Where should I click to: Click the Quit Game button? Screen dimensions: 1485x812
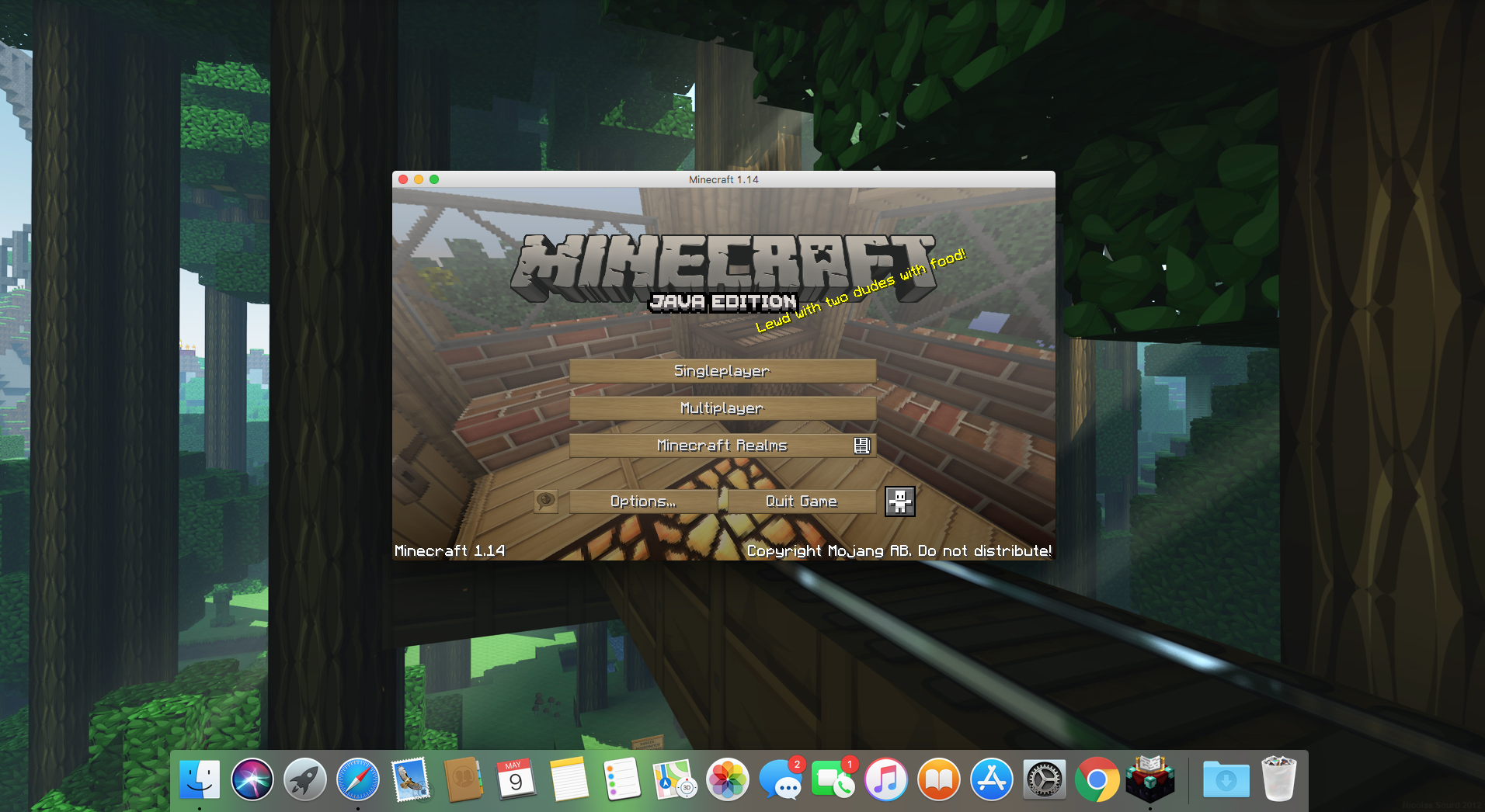click(802, 501)
